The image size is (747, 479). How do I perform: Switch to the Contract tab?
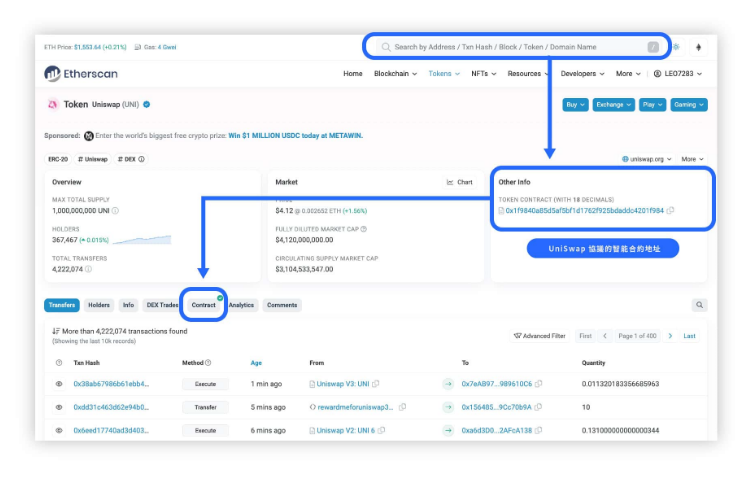203,305
